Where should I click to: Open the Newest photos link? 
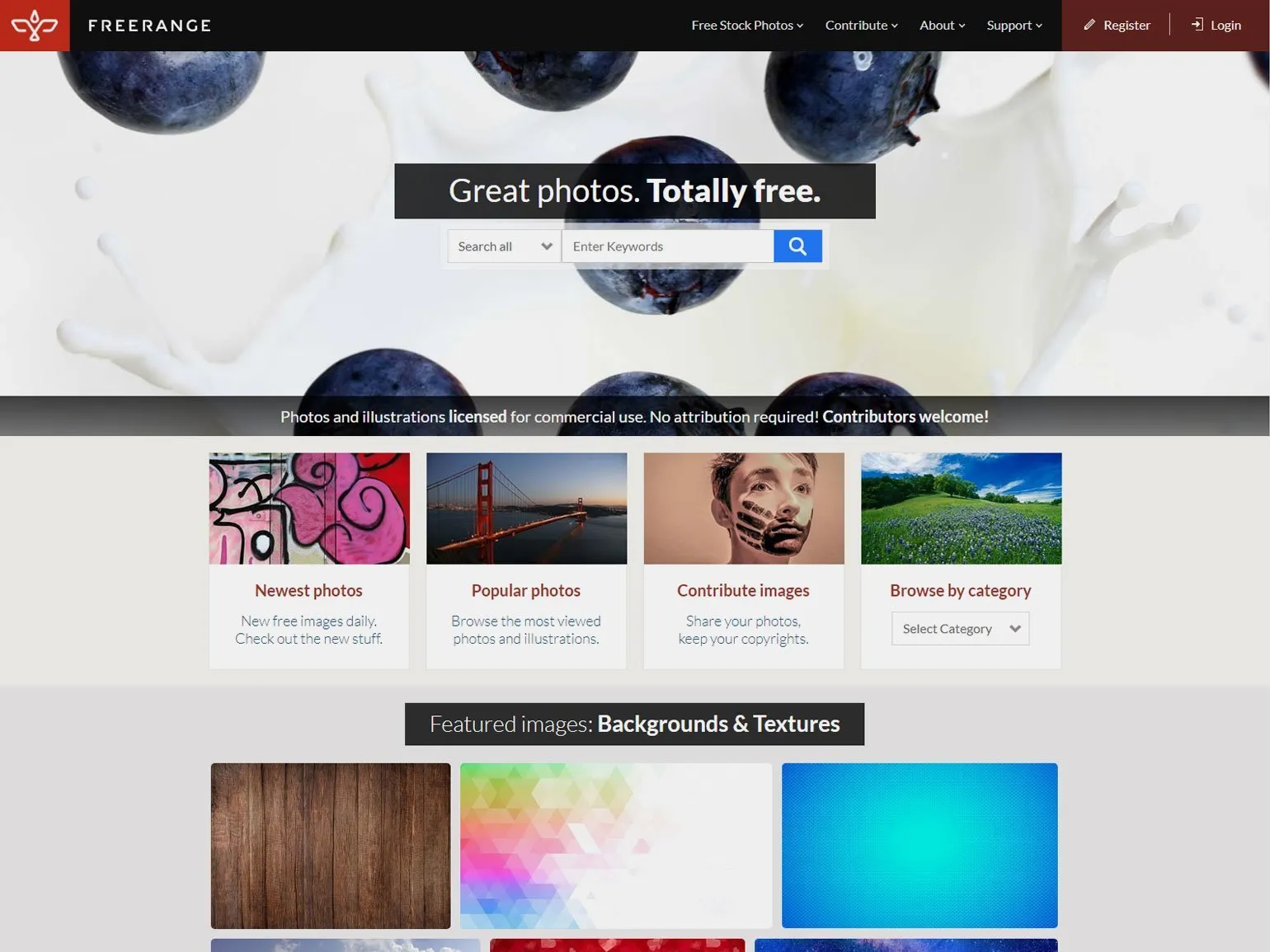coord(308,590)
